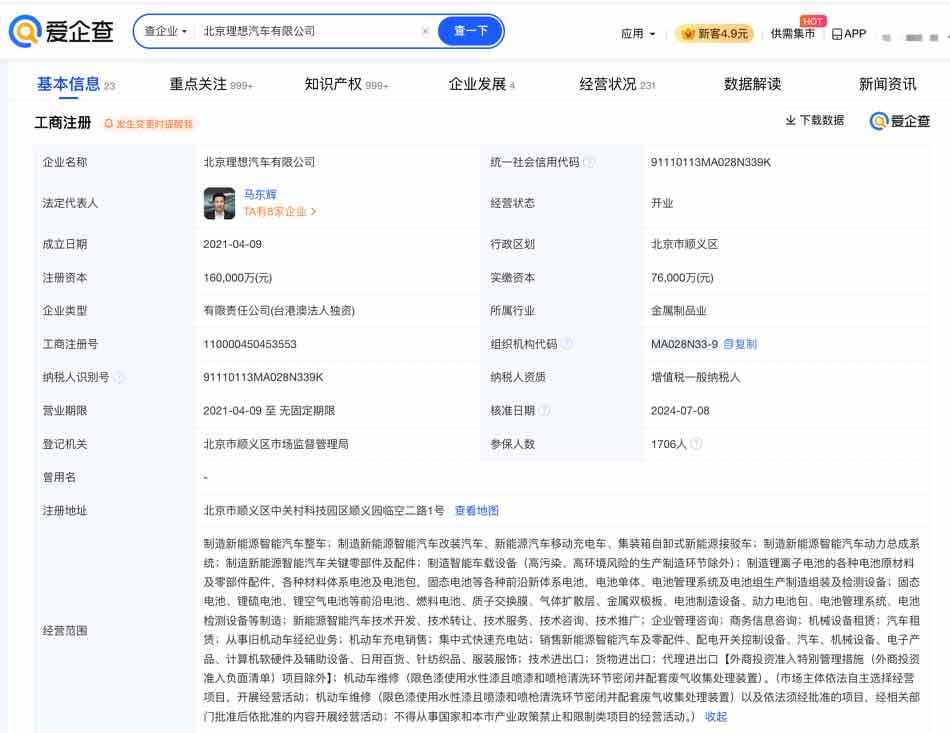Click the 发生变更时提醒我 bell reminder
The image size is (950, 733).
(148, 124)
